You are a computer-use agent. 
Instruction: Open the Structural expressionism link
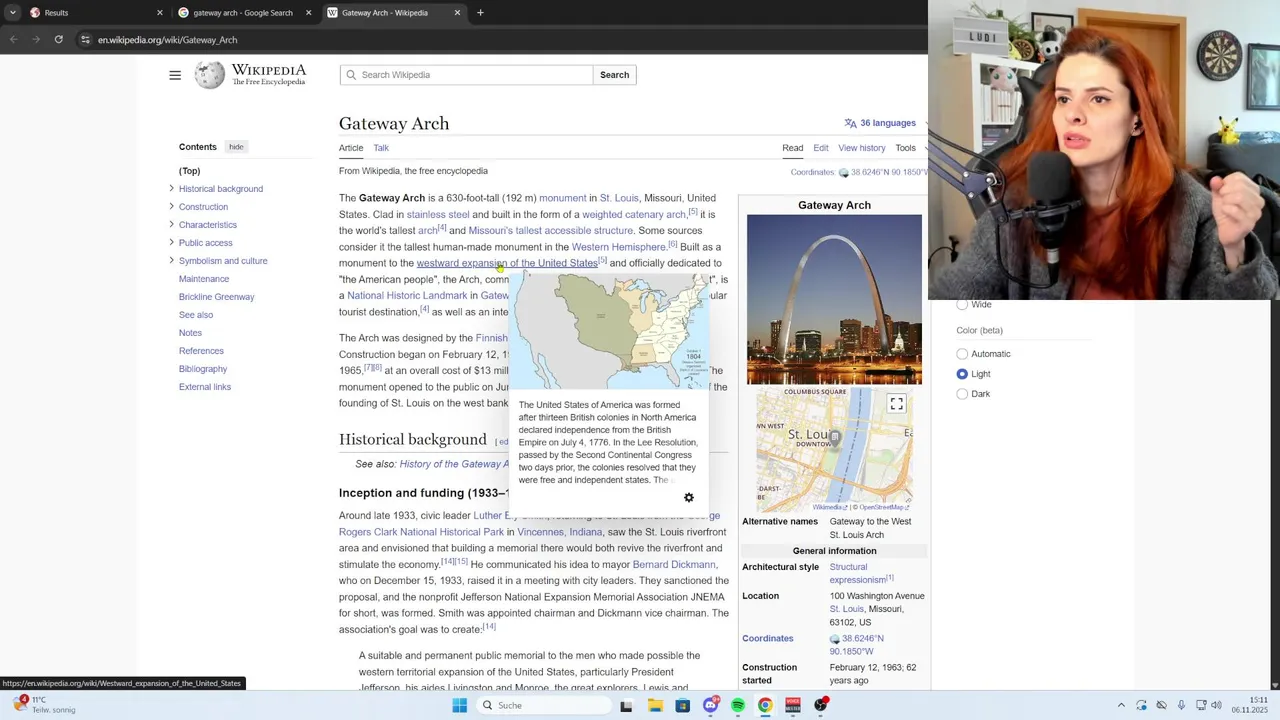857,573
